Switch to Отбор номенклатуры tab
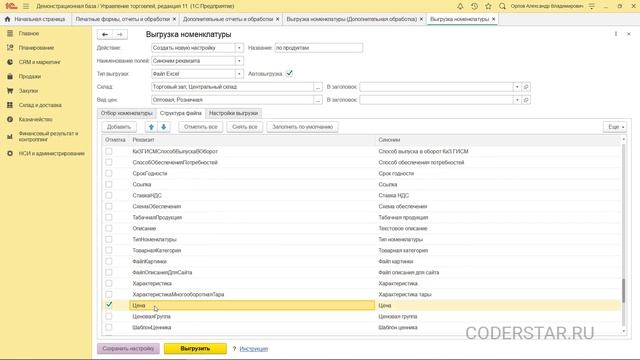640x360 pixels. (127, 113)
